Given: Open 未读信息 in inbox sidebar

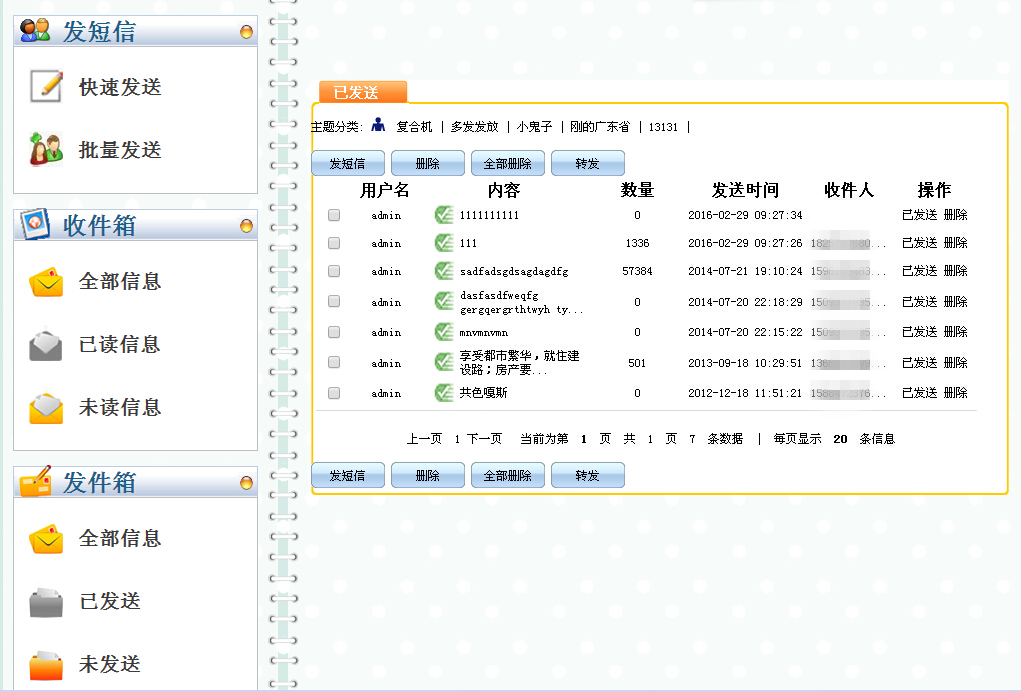Looking at the screenshot, I should pyautogui.click(x=120, y=408).
